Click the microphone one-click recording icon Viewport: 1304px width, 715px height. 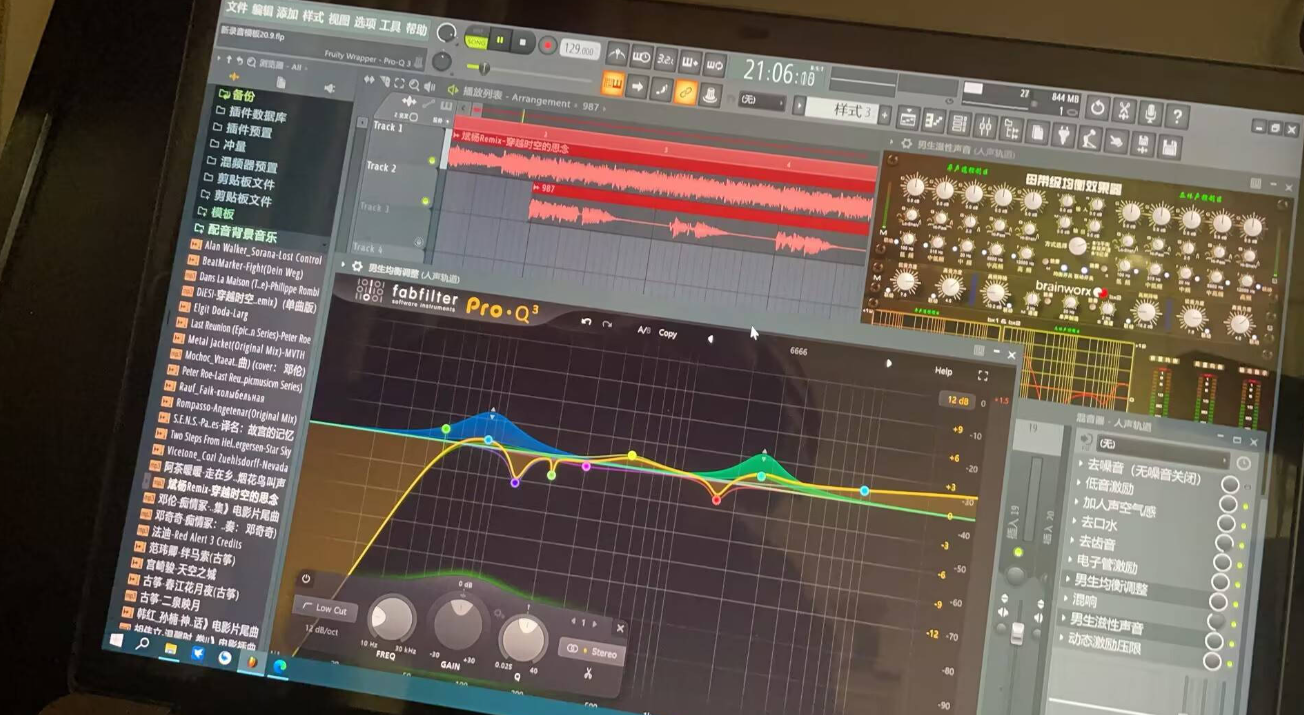[1151, 114]
